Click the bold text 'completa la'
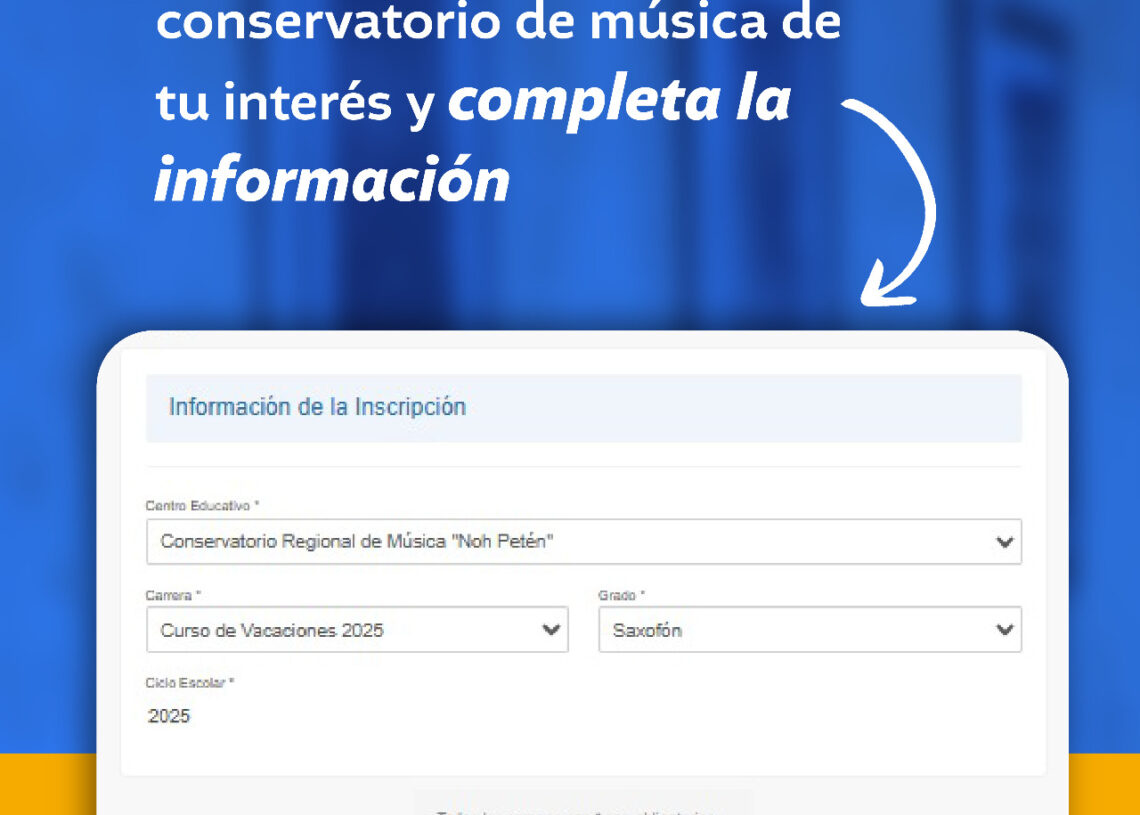The width and height of the screenshot is (1140, 815). pos(620,103)
